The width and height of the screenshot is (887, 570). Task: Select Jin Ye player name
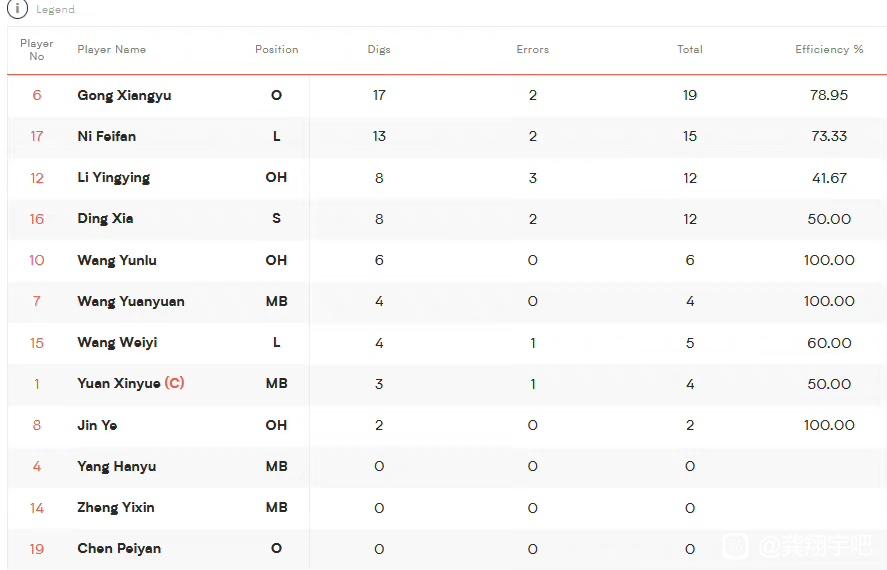tap(97, 425)
